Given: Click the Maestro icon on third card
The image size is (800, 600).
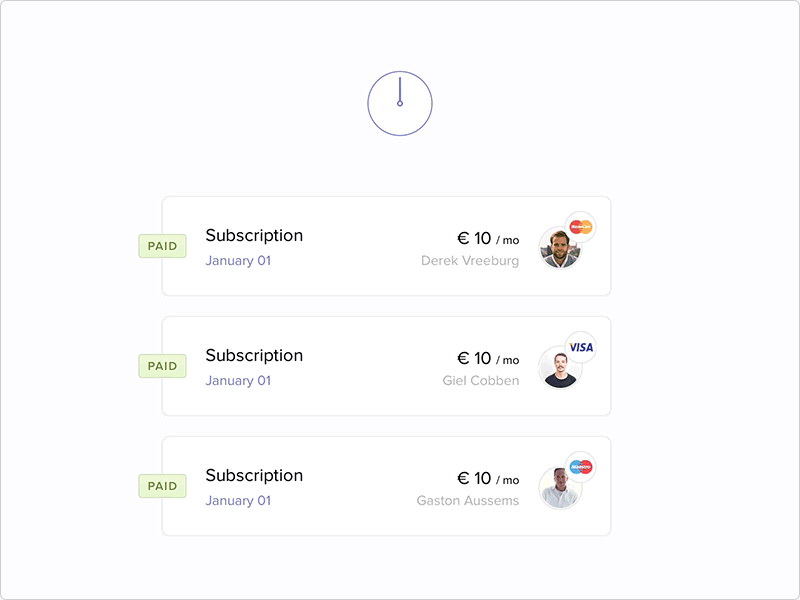Looking at the screenshot, I should pos(581,467).
